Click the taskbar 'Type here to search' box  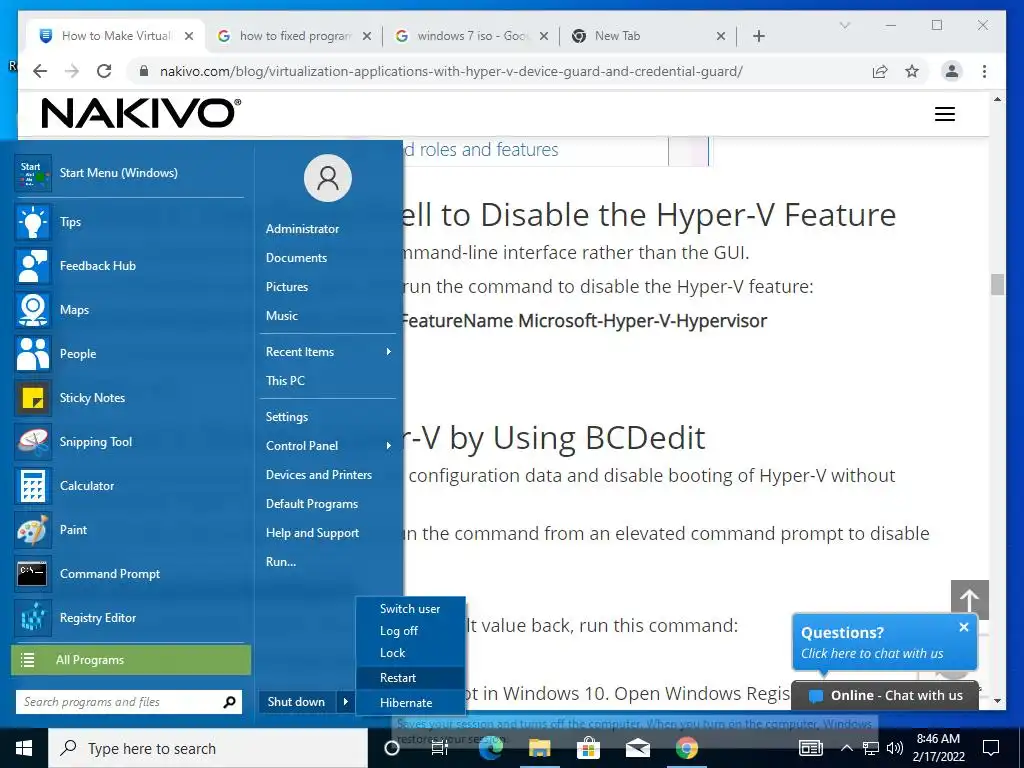[208, 748]
